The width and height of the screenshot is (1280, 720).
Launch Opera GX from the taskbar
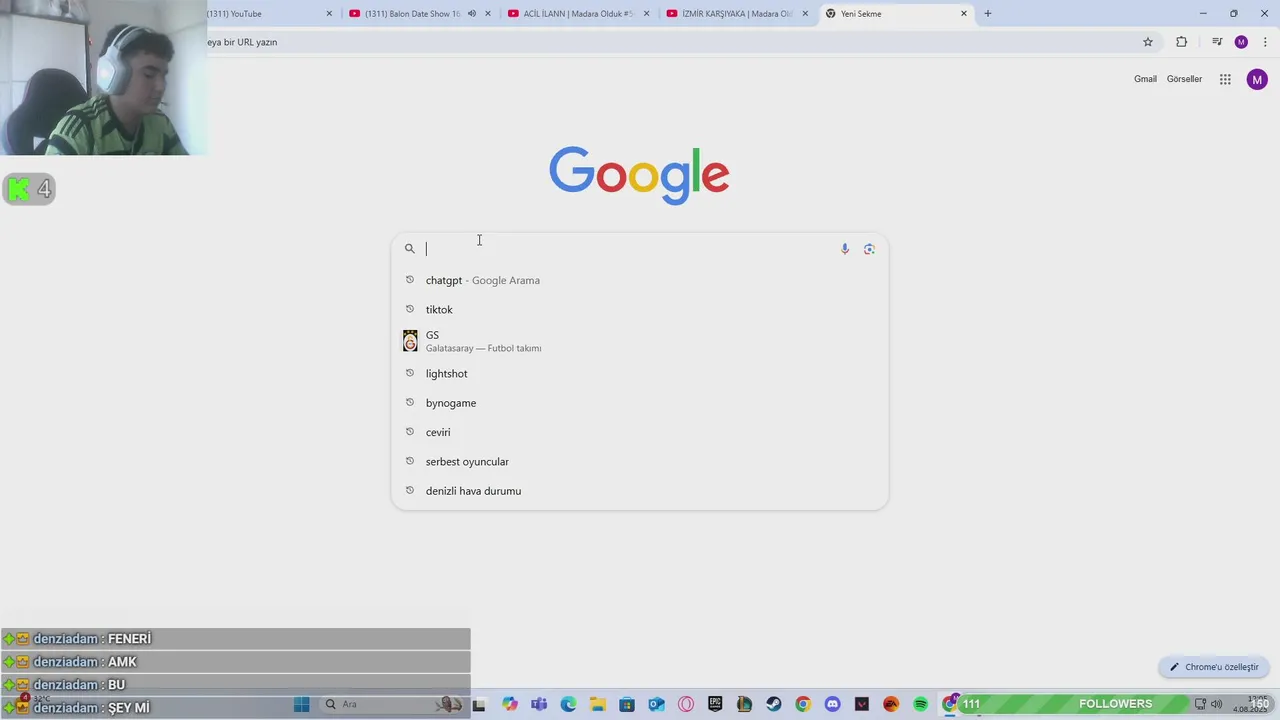point(686,704)
